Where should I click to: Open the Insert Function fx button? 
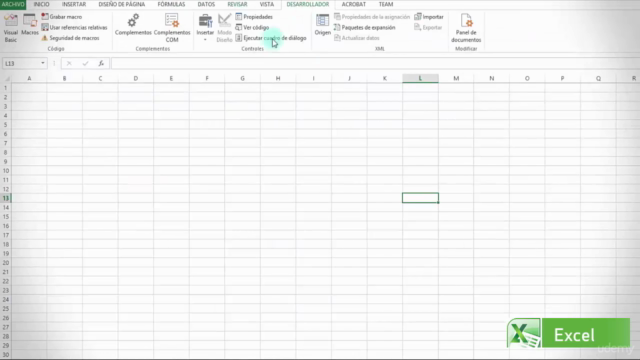tap(101, 63)
